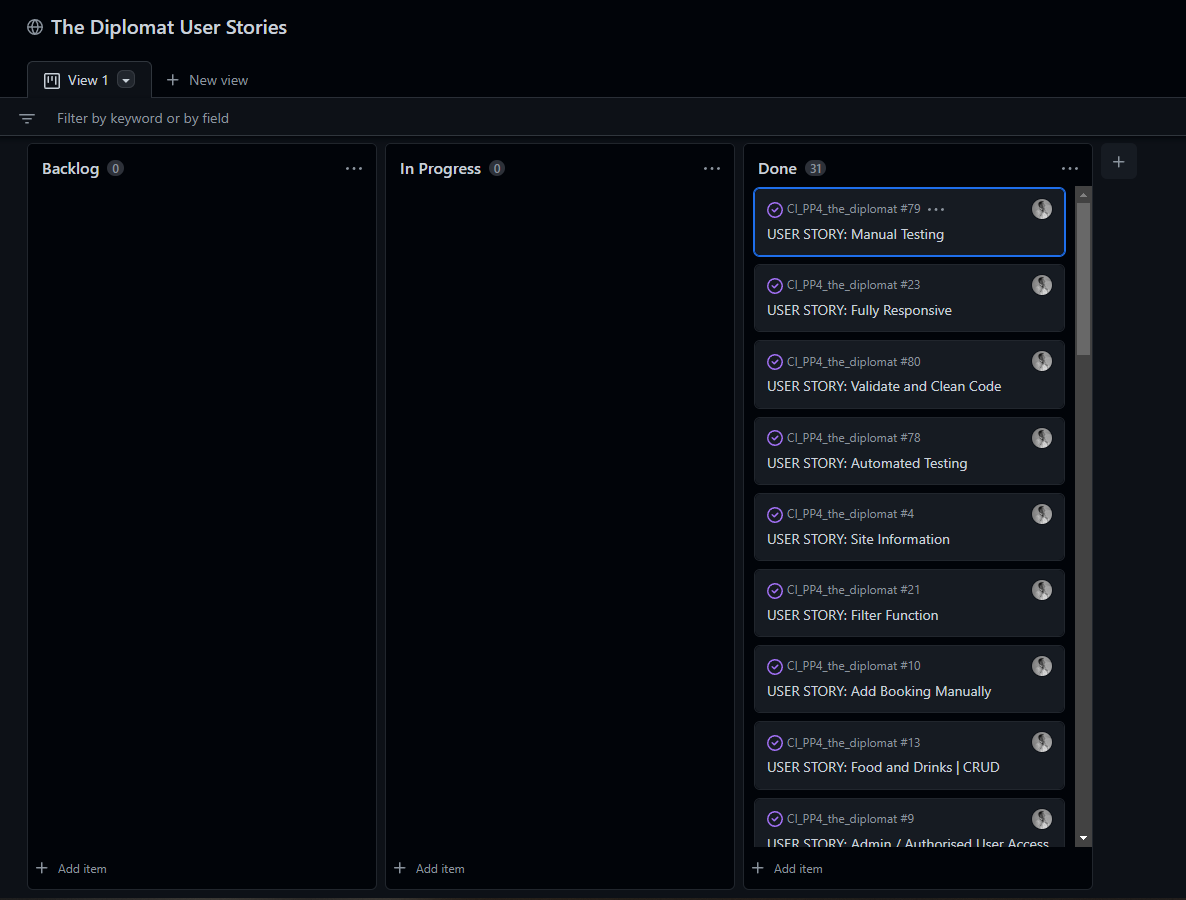The width and height of the screenshot is (1186, 900).
Task: Open USER STORY: Manual Testing
Action: (x=855, y=234)
